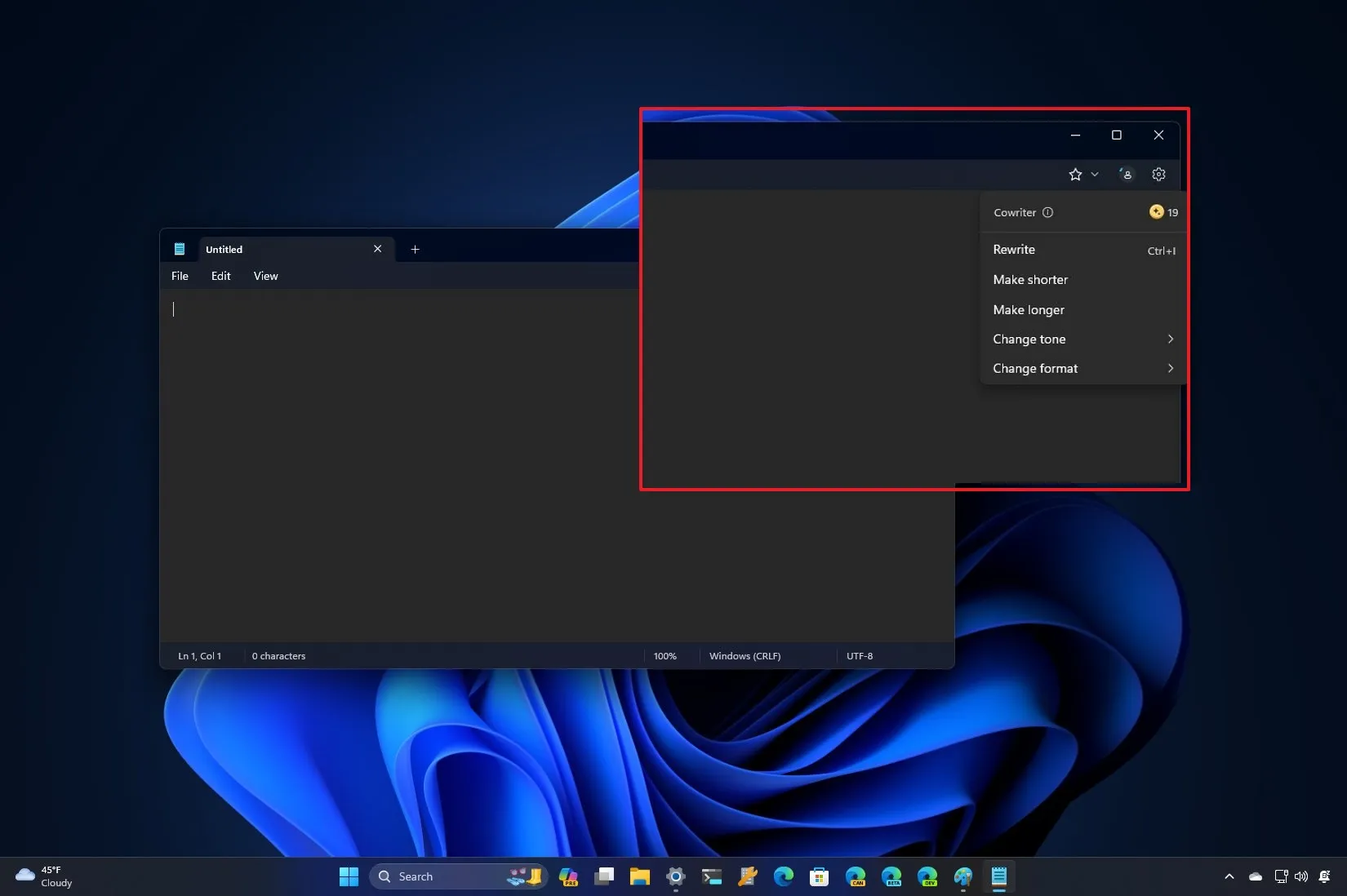
Task: Click the Cowriter info icon
Action: tap(1048, 212)
